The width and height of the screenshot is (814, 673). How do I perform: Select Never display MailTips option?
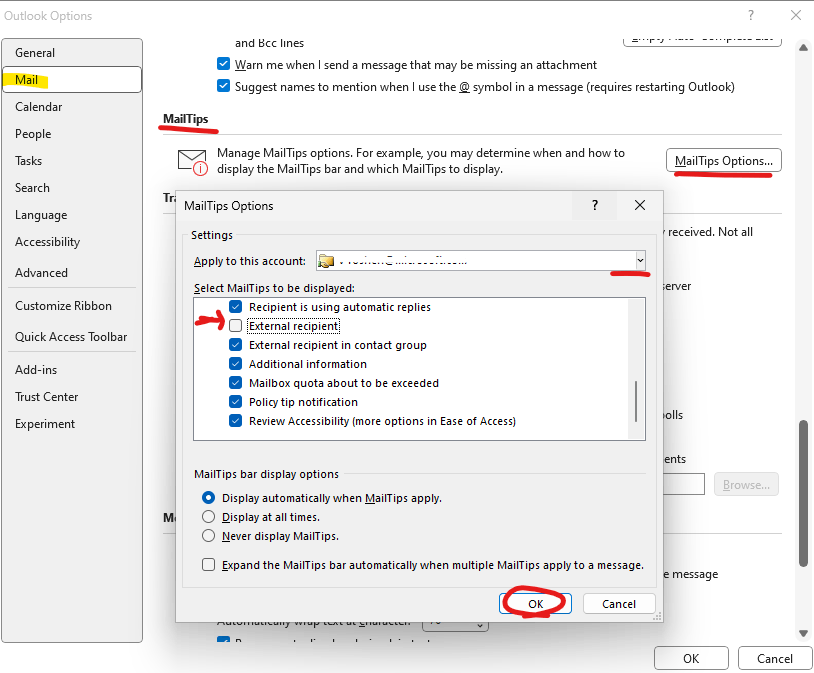(x=208, y=535)
